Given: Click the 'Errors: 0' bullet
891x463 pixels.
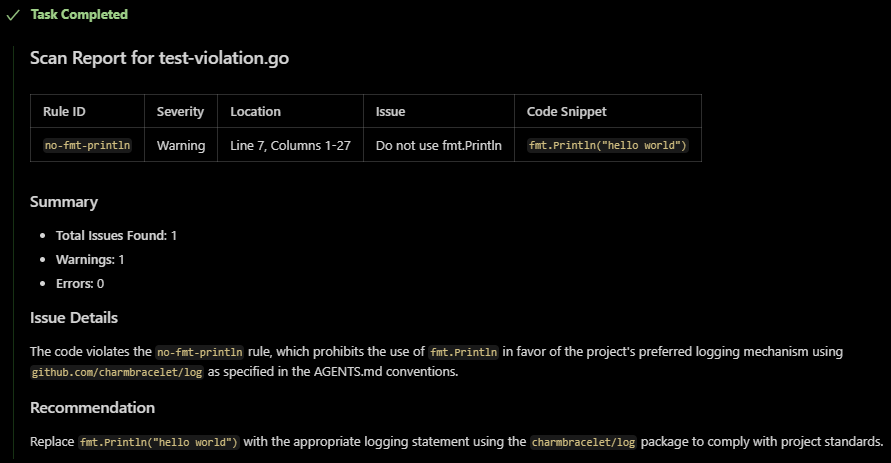Looking at the screenshot, I should pyautogui.click(x=80, y=283).
